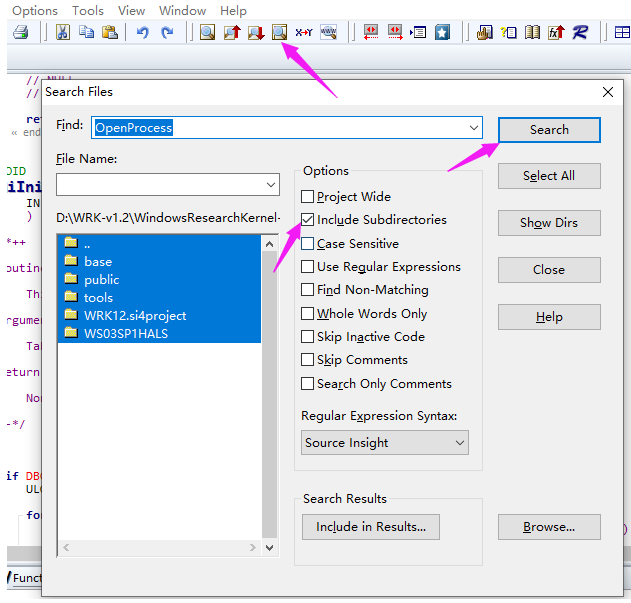Tick Skip Inactive Code checkbox
This screenshot has height=603, width=631.
tap(307, 337)
